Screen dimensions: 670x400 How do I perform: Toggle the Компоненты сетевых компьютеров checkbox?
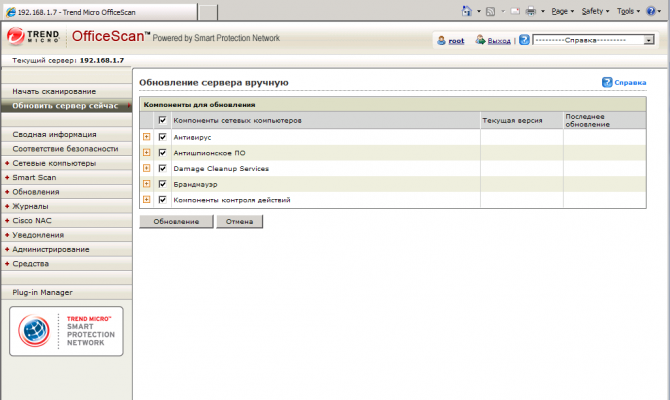(x=162, y=120)
